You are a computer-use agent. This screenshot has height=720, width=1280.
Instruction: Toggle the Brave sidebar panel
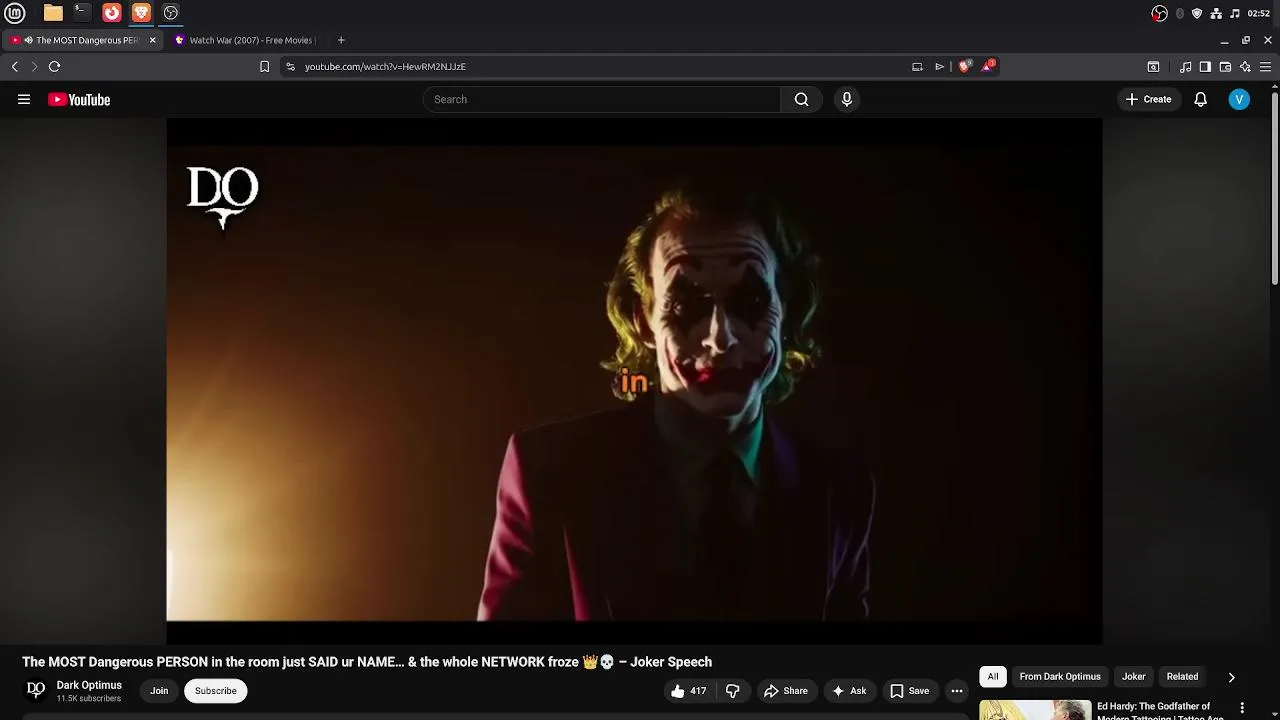(1205, 67)
